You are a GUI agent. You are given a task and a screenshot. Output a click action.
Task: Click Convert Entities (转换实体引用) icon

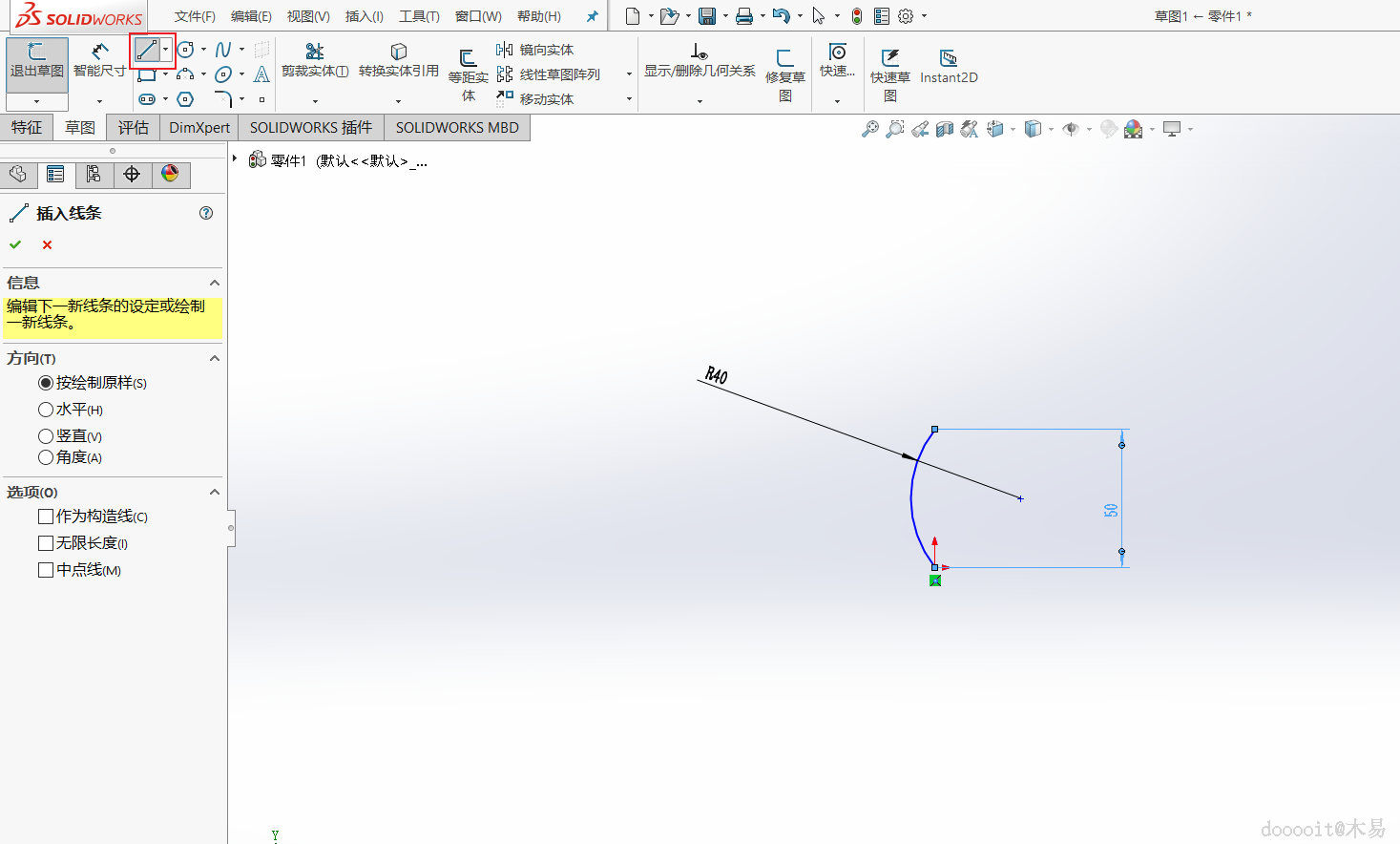coord(398,59)
